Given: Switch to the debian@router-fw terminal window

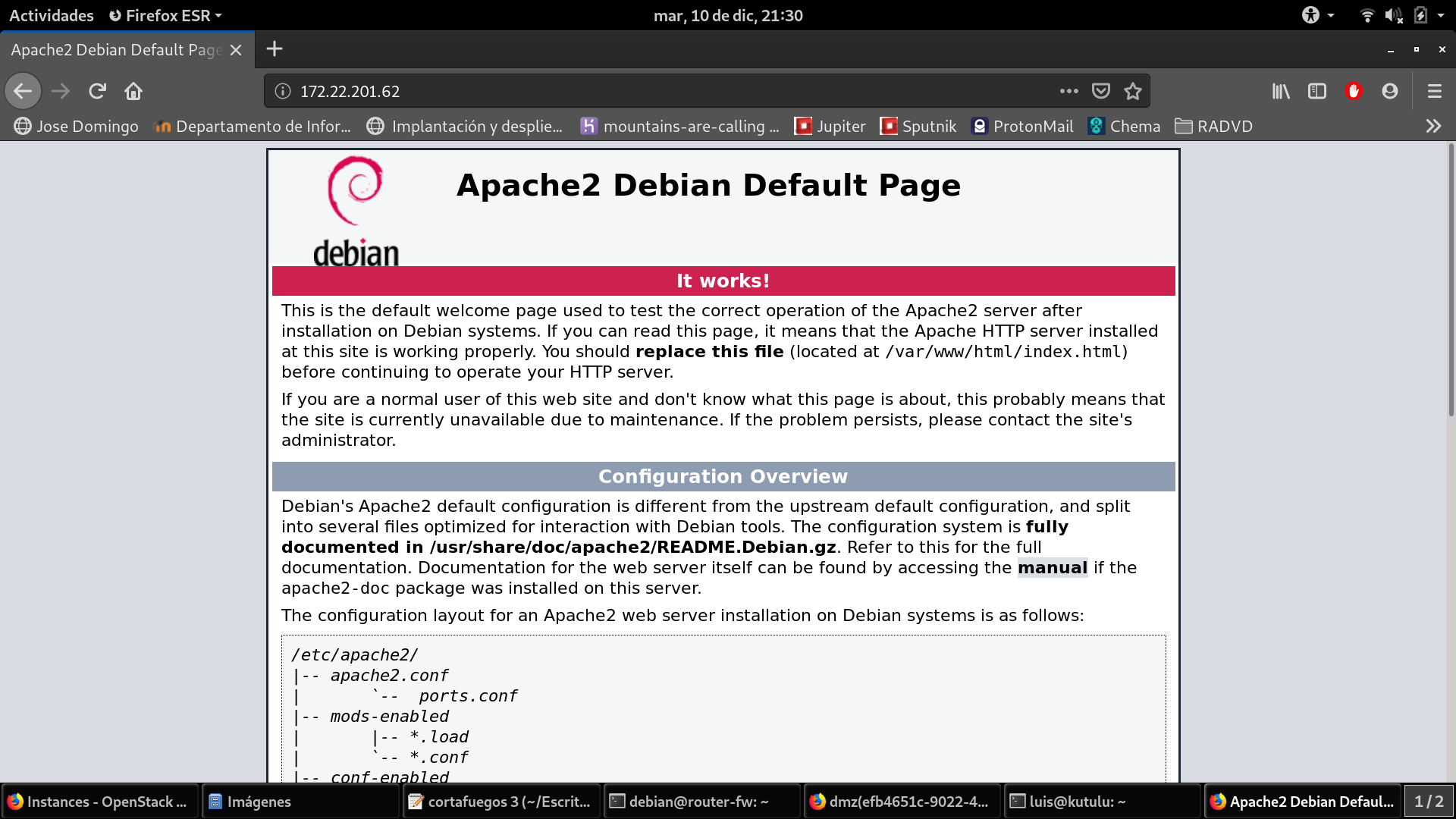Looking at the screenshot, I should pos(698,802).
